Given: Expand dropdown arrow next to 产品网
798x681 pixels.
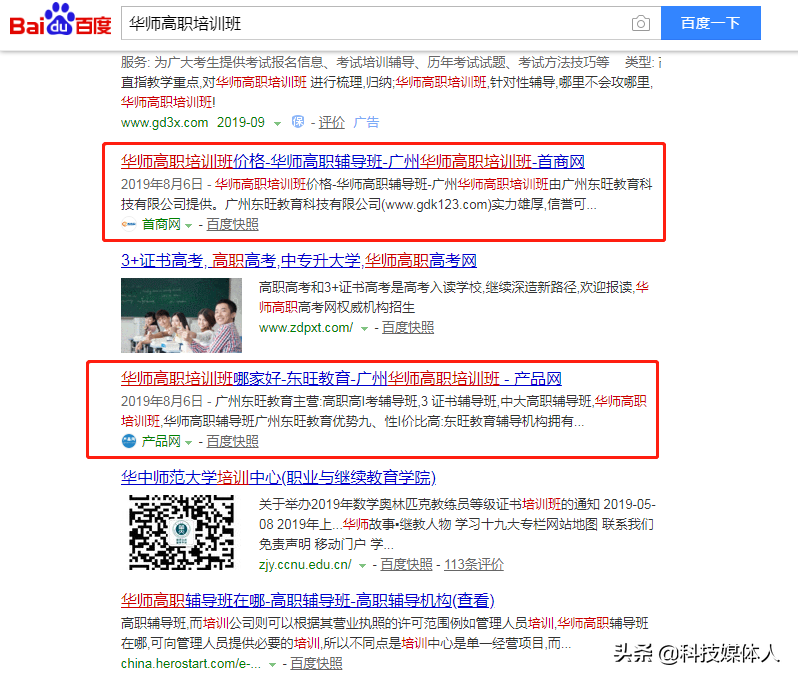Looking at the screenshot, I should click(x=188, y=442).
